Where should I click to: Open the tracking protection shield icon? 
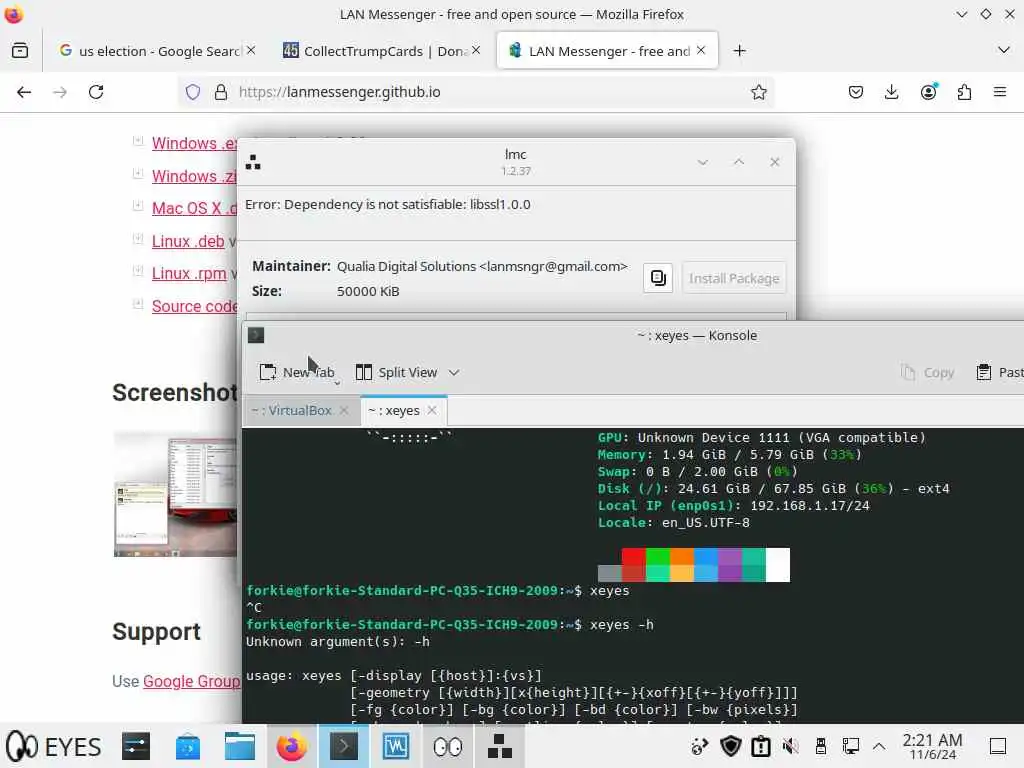(x=193, y=92)
